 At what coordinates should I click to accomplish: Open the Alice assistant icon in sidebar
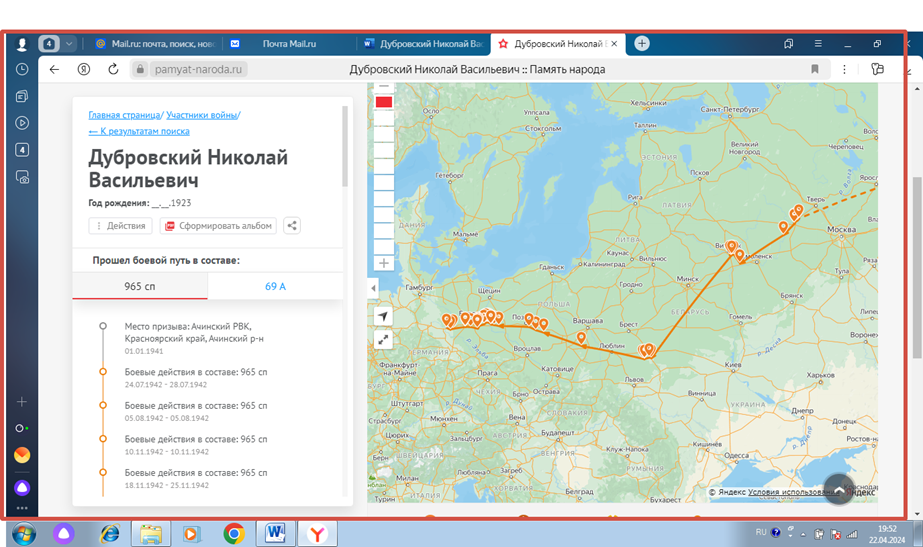click(22, 488)
